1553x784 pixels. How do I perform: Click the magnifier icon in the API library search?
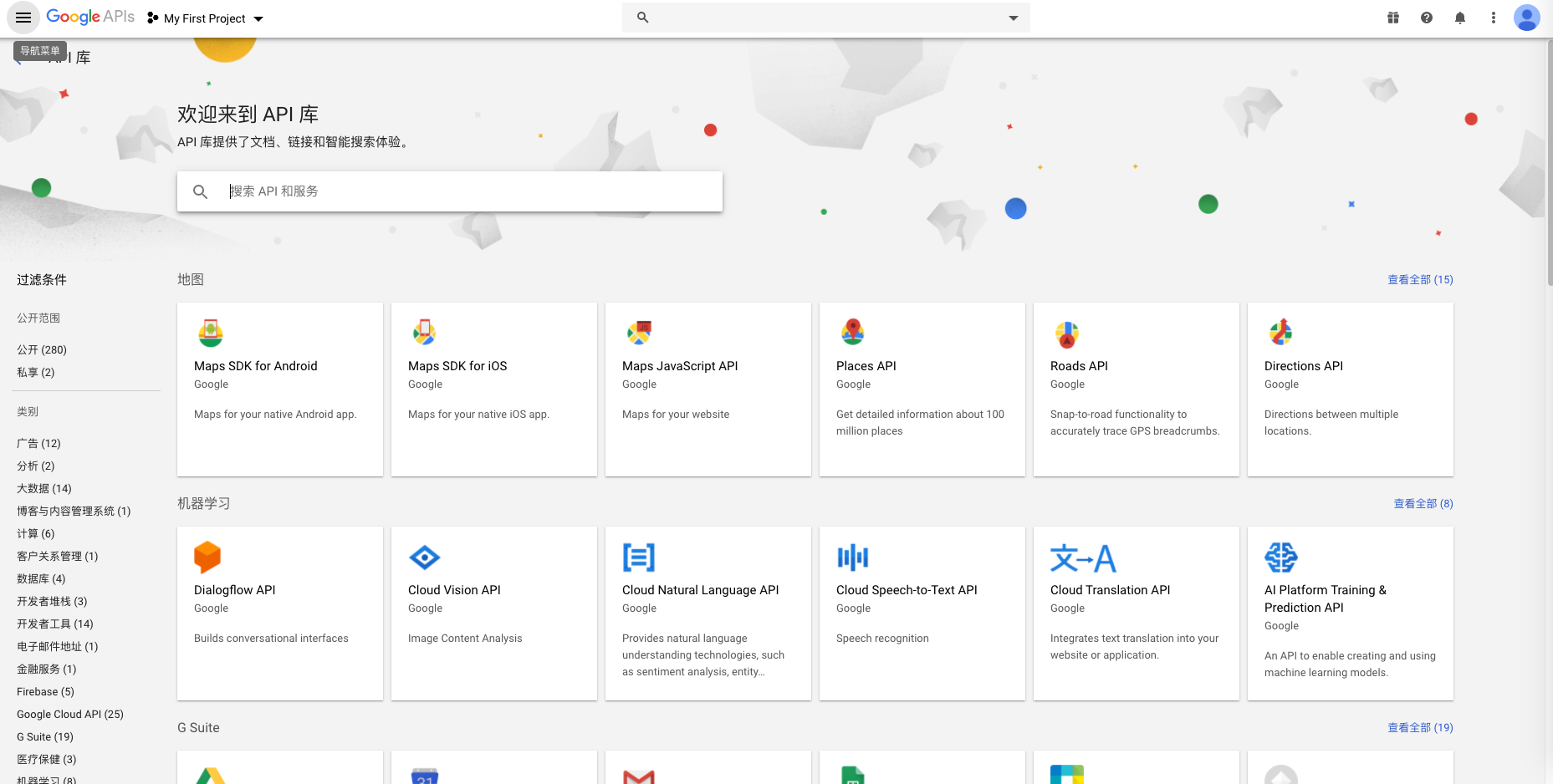coord(200,191)
